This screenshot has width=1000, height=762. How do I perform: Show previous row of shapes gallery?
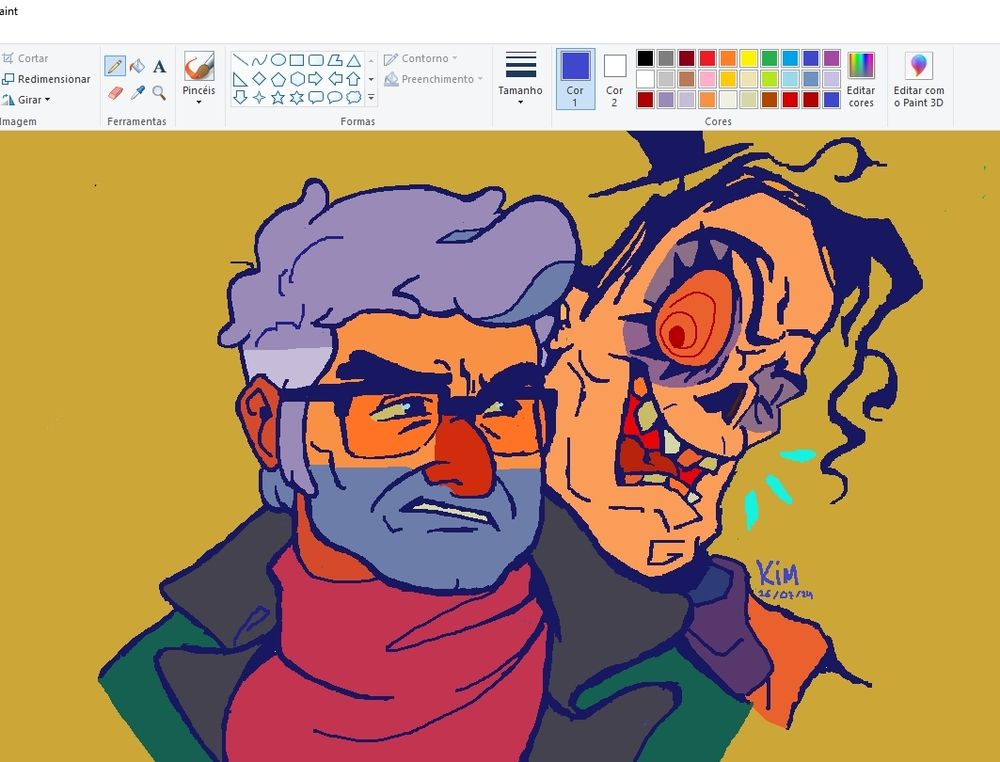[x=371, y=61]
